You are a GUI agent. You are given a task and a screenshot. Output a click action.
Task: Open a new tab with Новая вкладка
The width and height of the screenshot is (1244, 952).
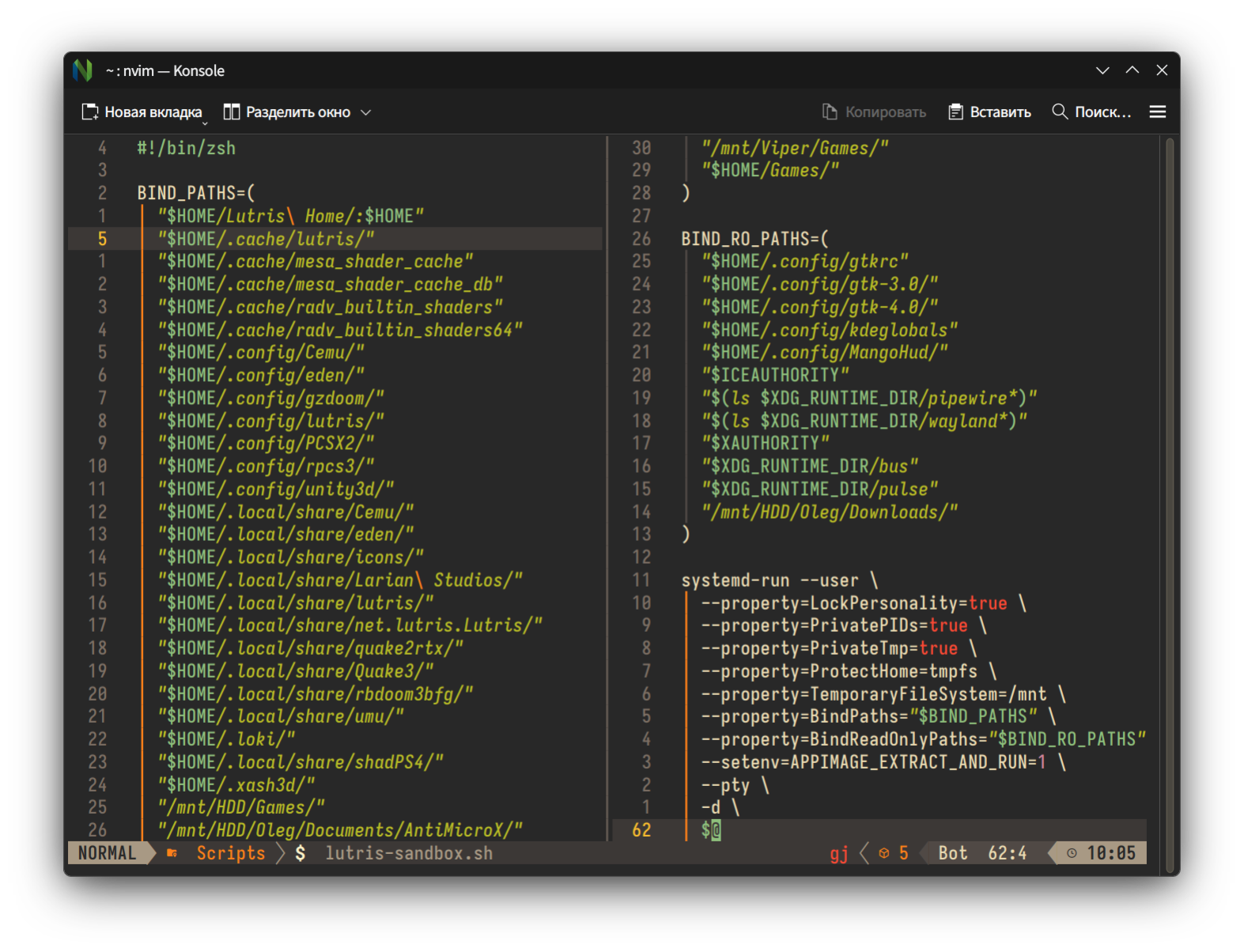click(x=142, y=112)
